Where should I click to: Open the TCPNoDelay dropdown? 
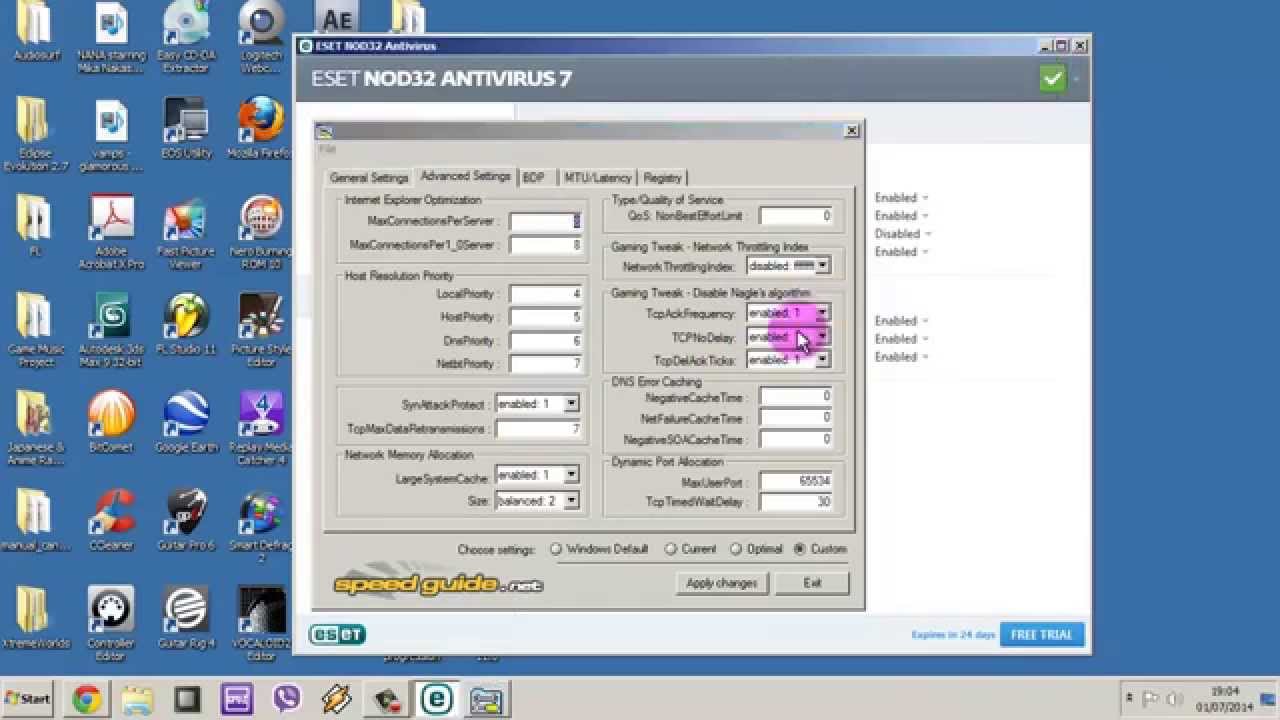coord(822,337)
